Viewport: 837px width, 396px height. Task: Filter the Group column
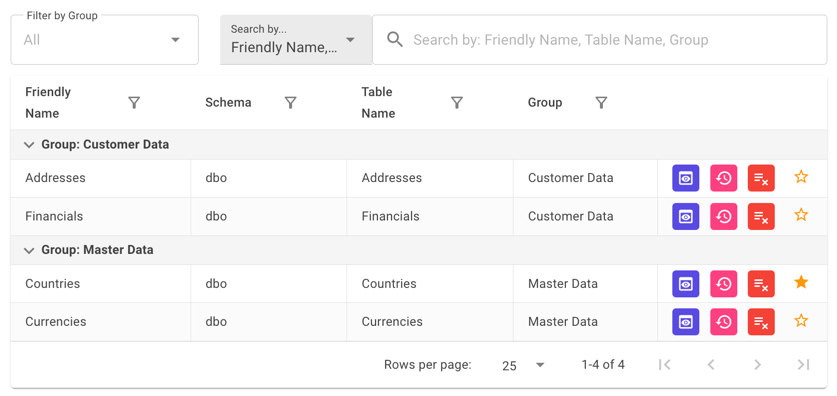coord(602,102)
